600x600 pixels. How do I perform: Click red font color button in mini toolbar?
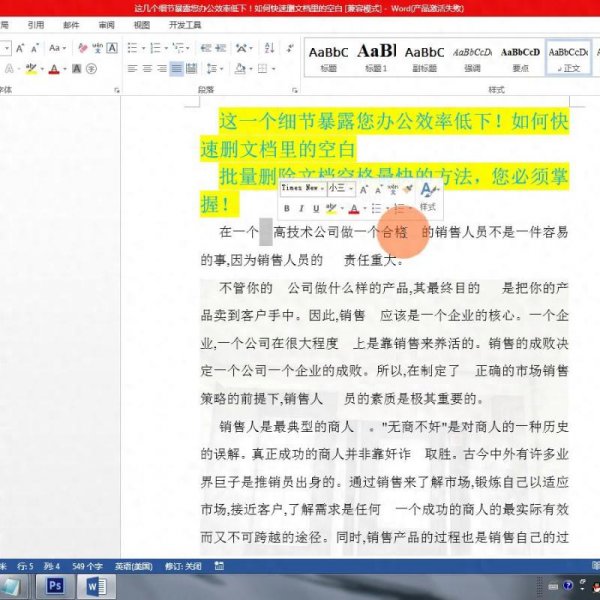coord(354,208)
